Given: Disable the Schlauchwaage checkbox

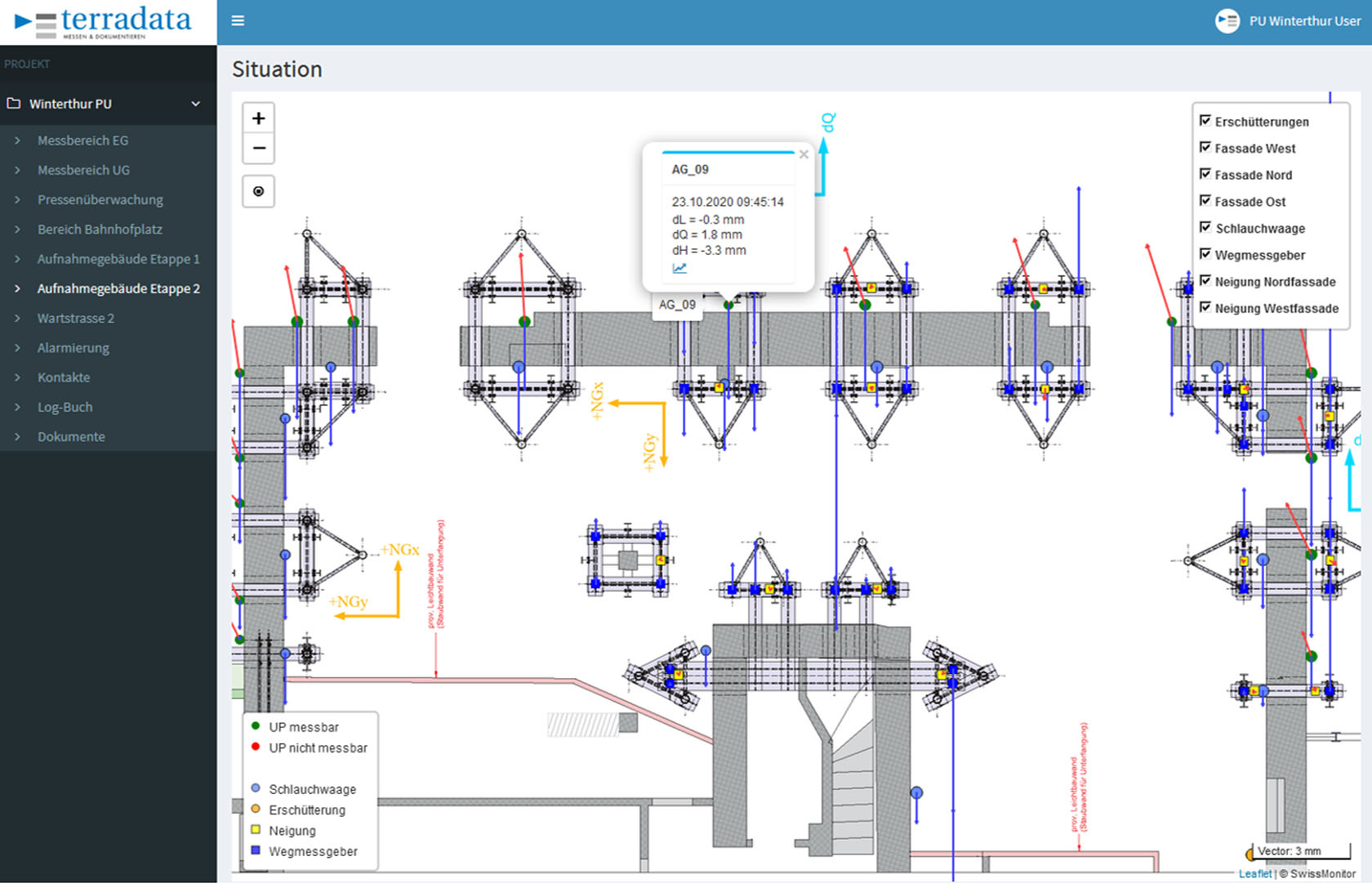Looking at the screenshot, I should tap(1206, 228).
